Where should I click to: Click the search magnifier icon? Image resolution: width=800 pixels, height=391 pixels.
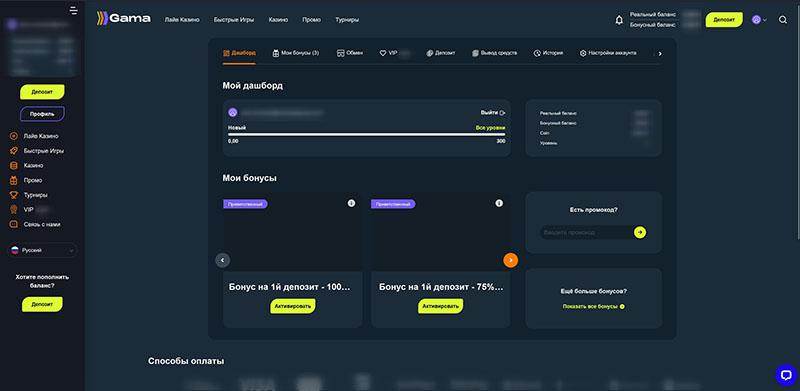783,20
